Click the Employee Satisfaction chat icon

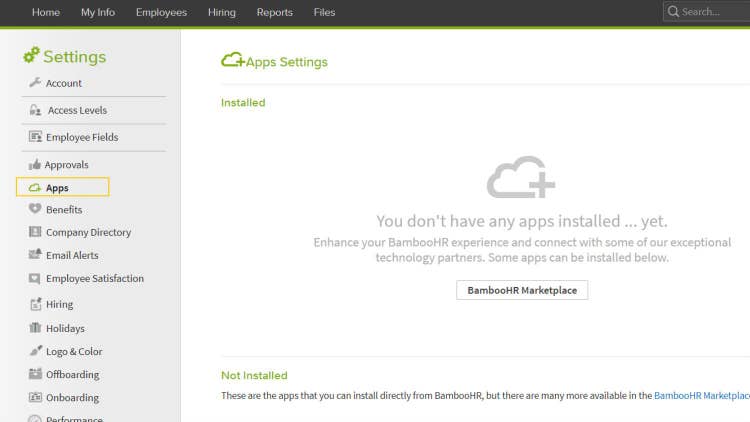(34, 278)
